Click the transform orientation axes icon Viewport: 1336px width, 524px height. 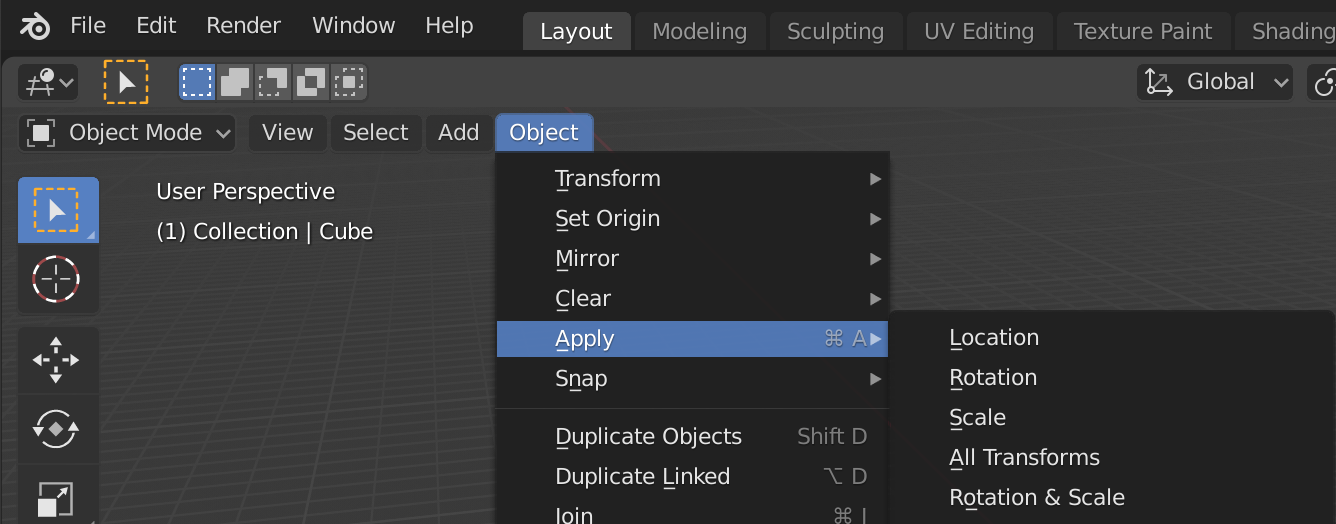tap(1158, 82)
